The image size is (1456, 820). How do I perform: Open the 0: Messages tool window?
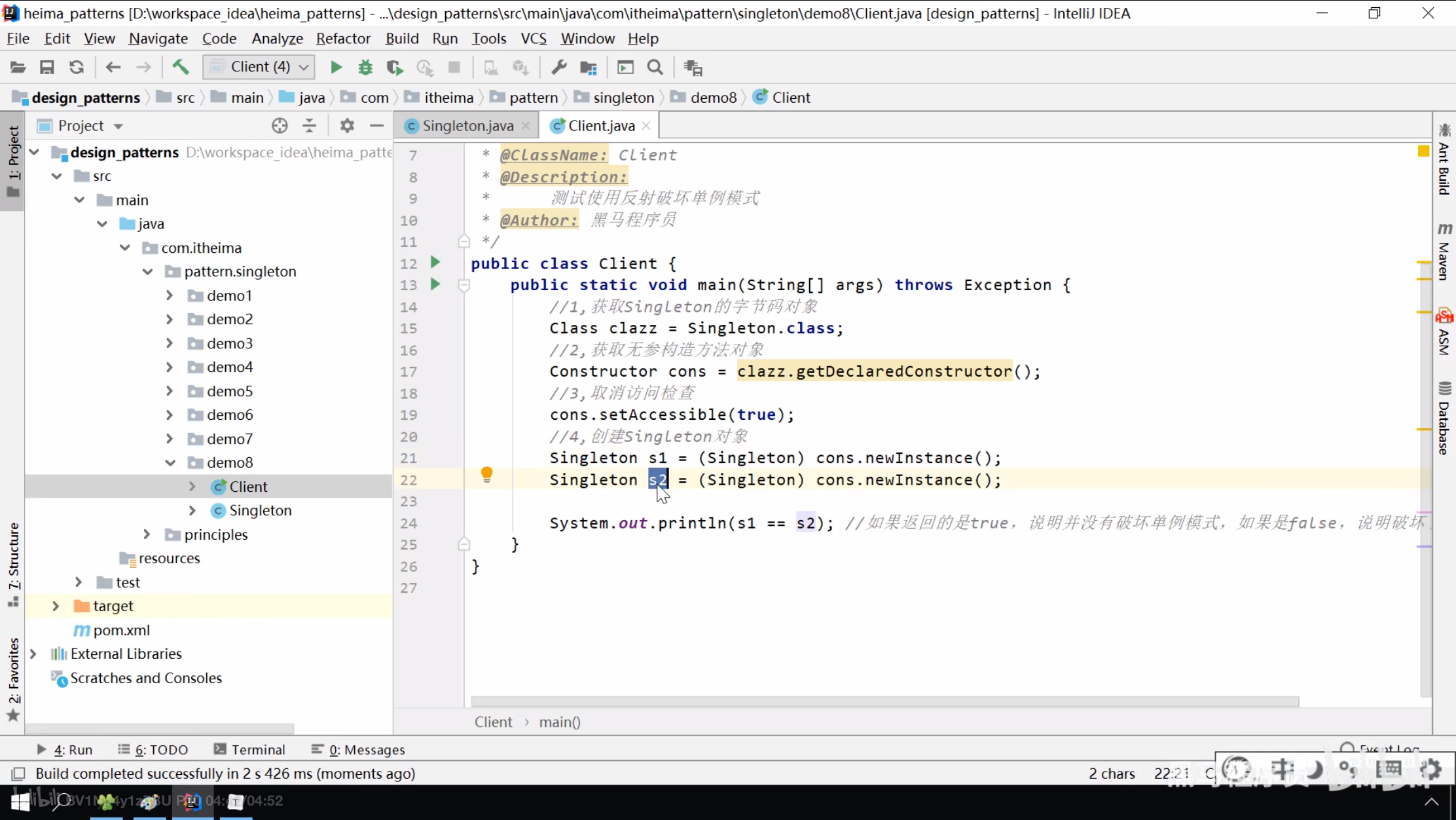[358, 749]
